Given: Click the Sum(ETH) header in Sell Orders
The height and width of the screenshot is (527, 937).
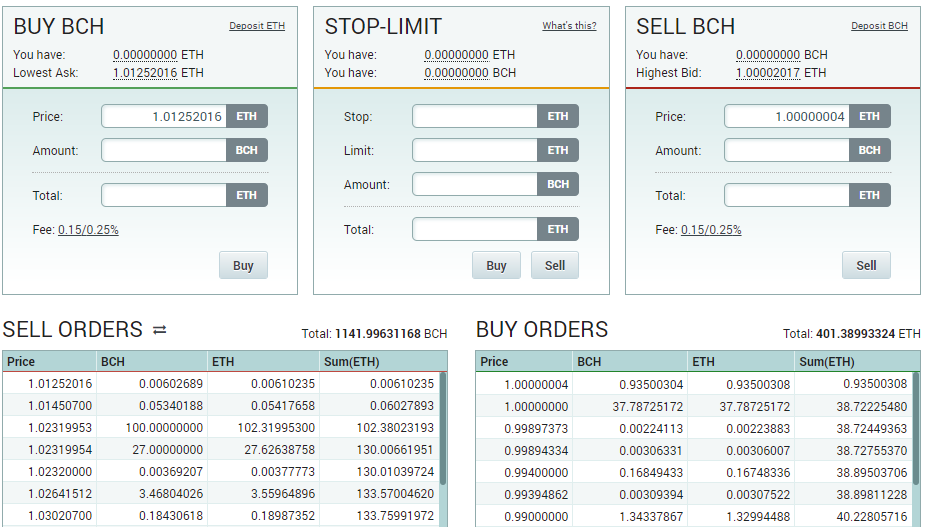Looking at the screenshot, I should tap(383, 361).
